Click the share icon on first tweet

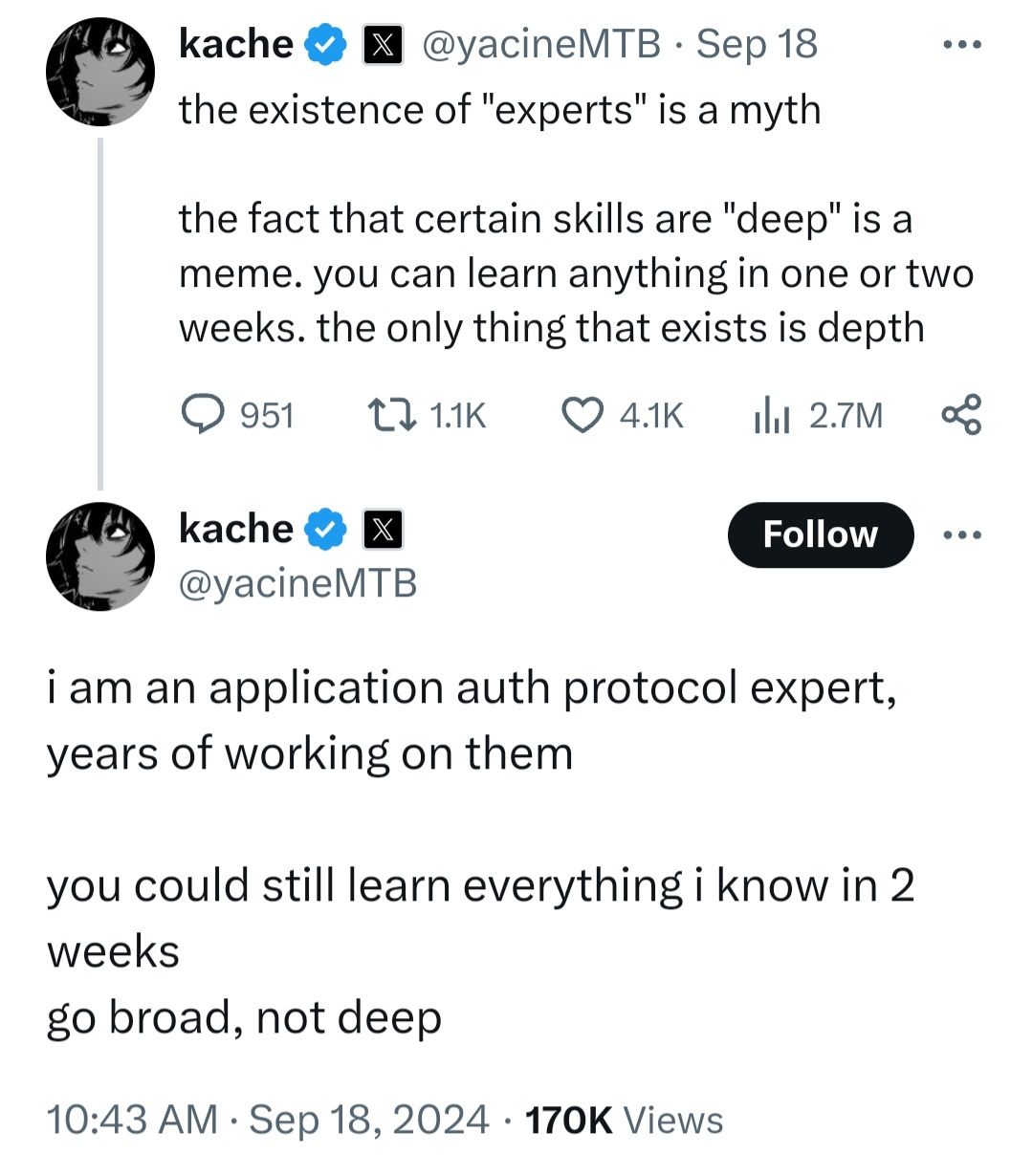click(961, 415)
